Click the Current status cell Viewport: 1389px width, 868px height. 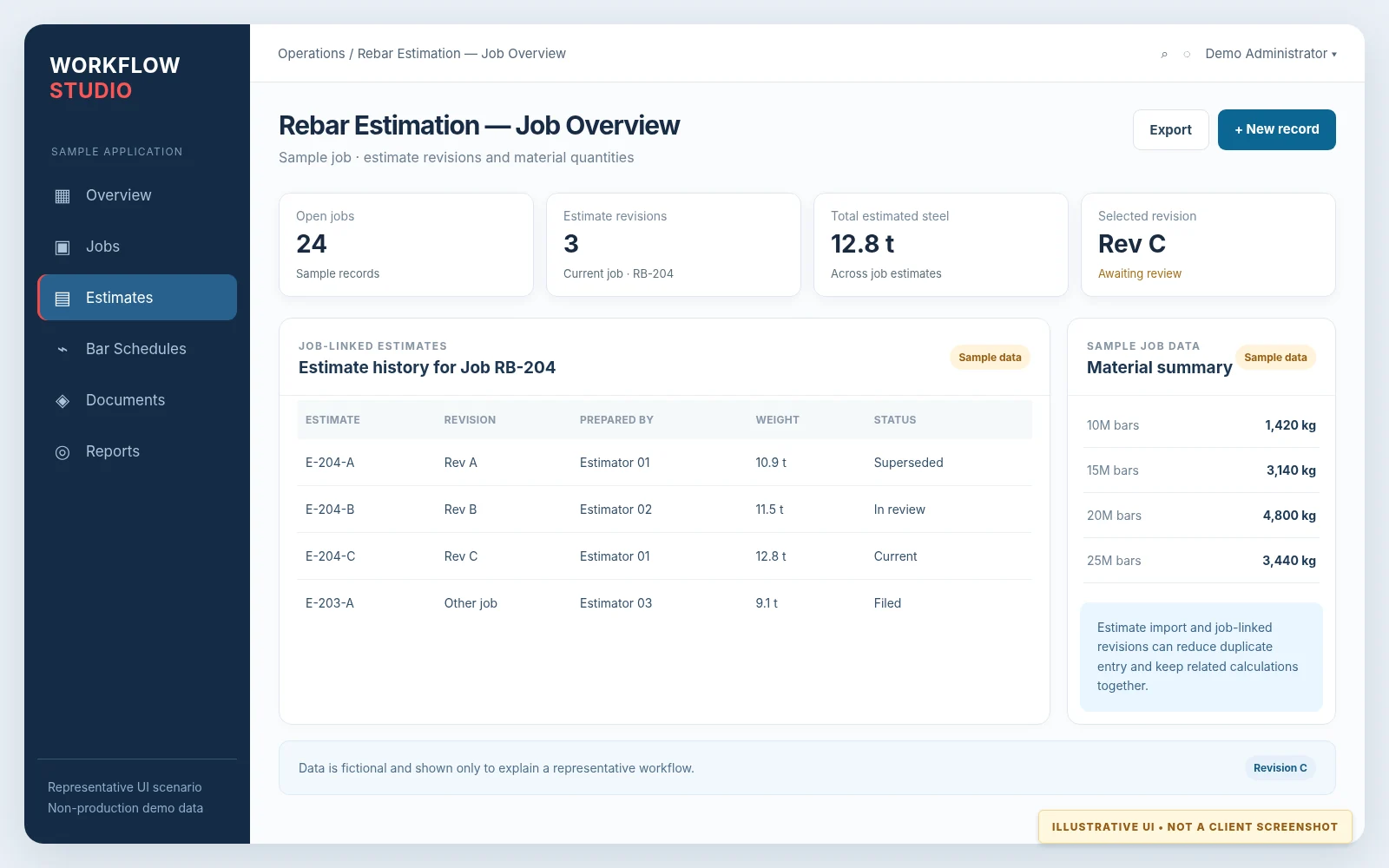tap(895, 556)
